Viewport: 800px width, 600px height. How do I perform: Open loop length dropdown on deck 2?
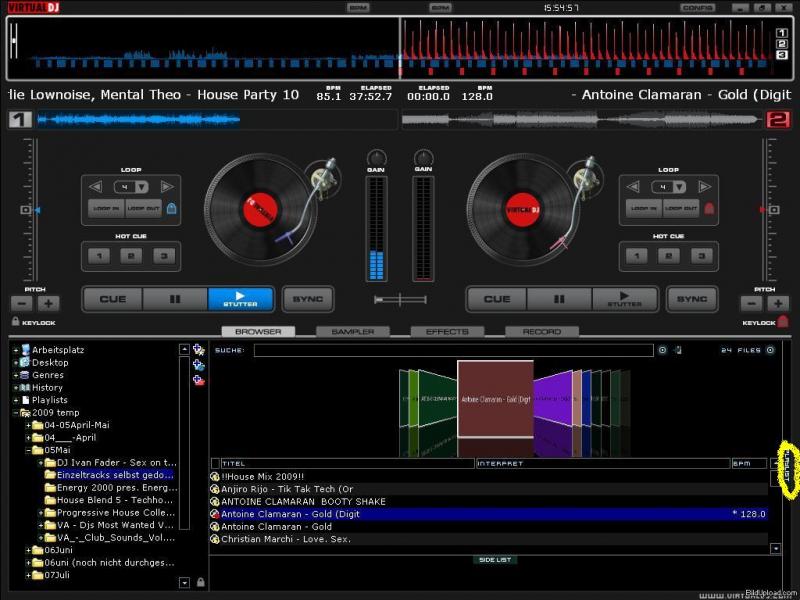[680, 187]
